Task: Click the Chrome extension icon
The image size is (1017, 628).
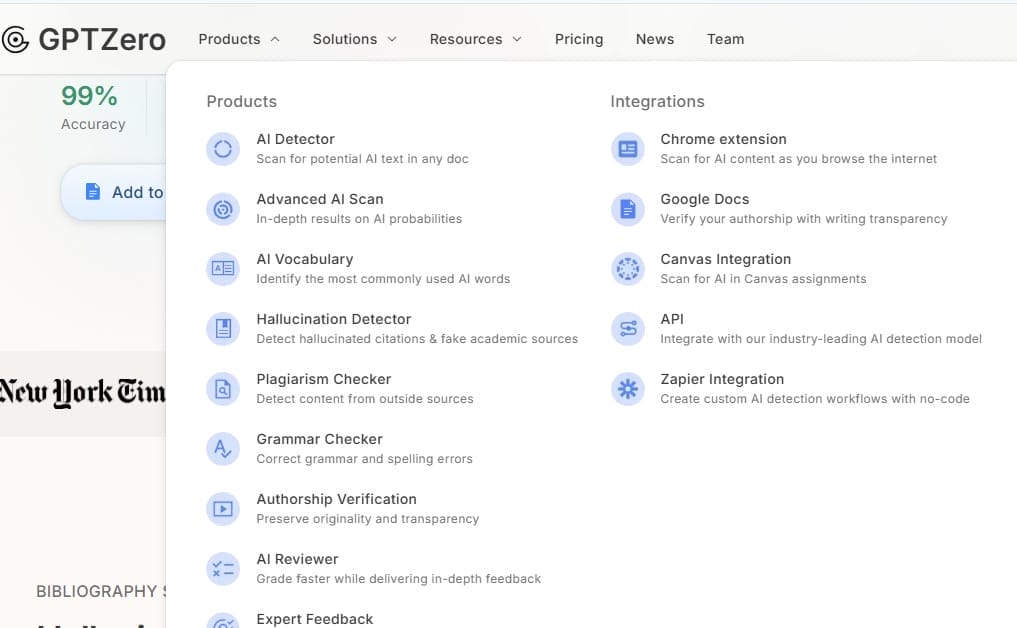Action: coord(627,149)
